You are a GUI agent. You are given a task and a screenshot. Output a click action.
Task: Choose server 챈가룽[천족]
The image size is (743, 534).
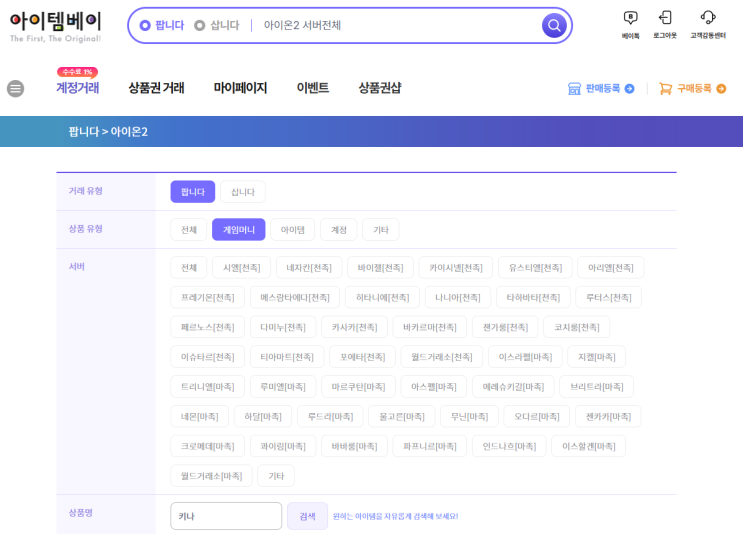point(505,327)
